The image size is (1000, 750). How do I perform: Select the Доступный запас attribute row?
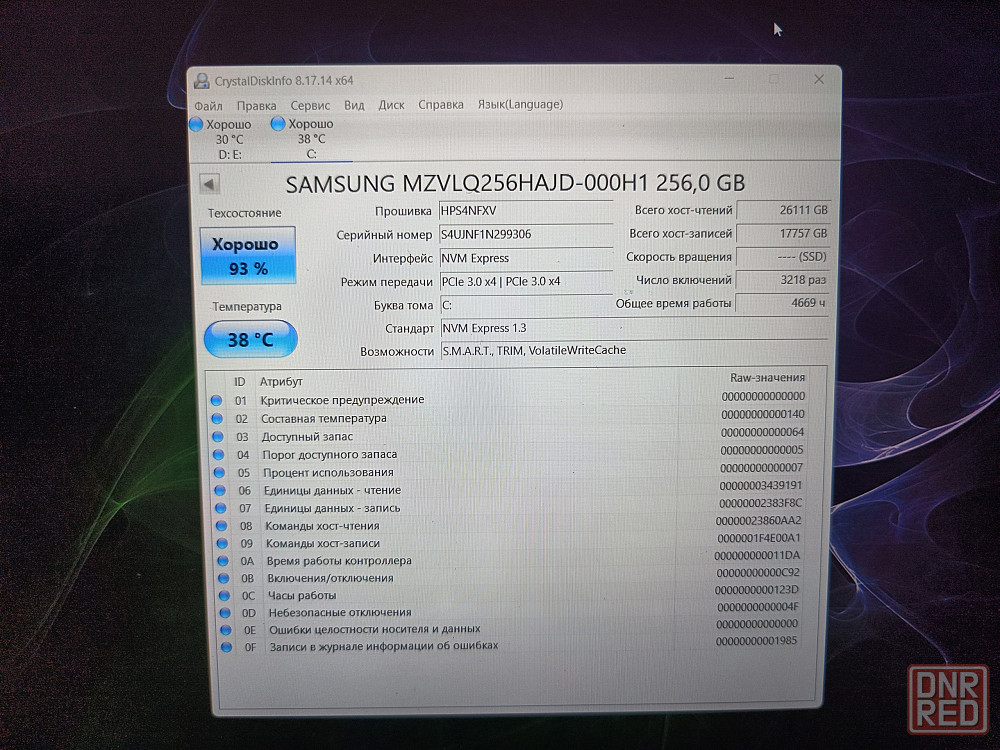coord(509,435)
